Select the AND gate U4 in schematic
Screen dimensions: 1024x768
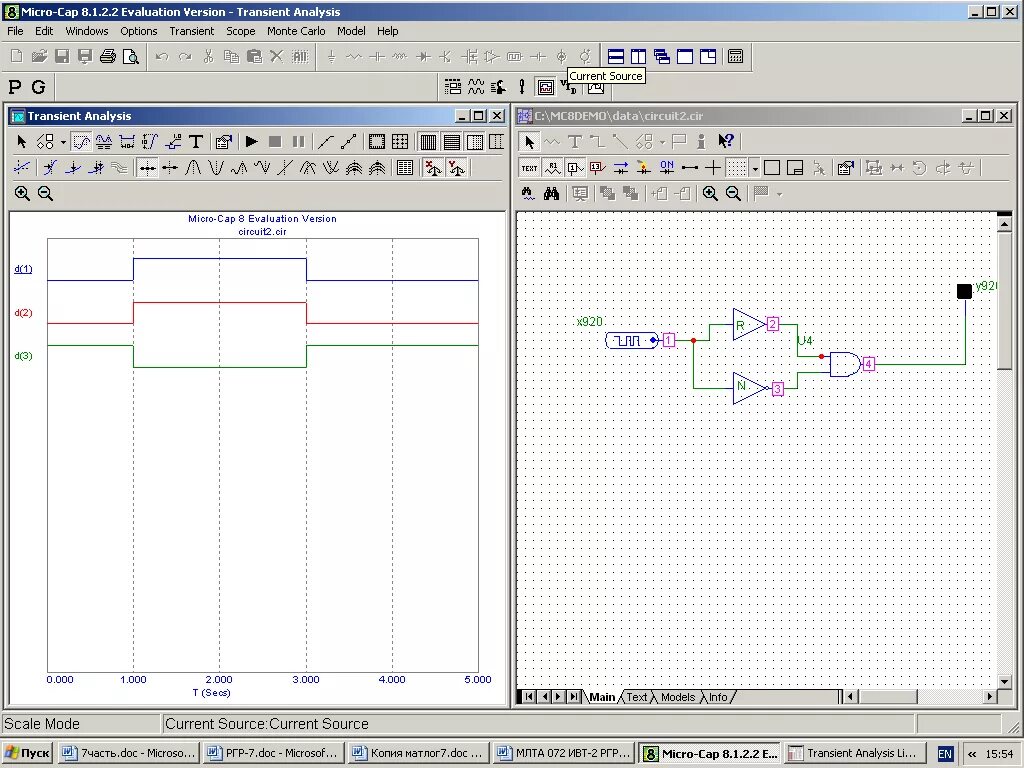(x=845, y=364)
